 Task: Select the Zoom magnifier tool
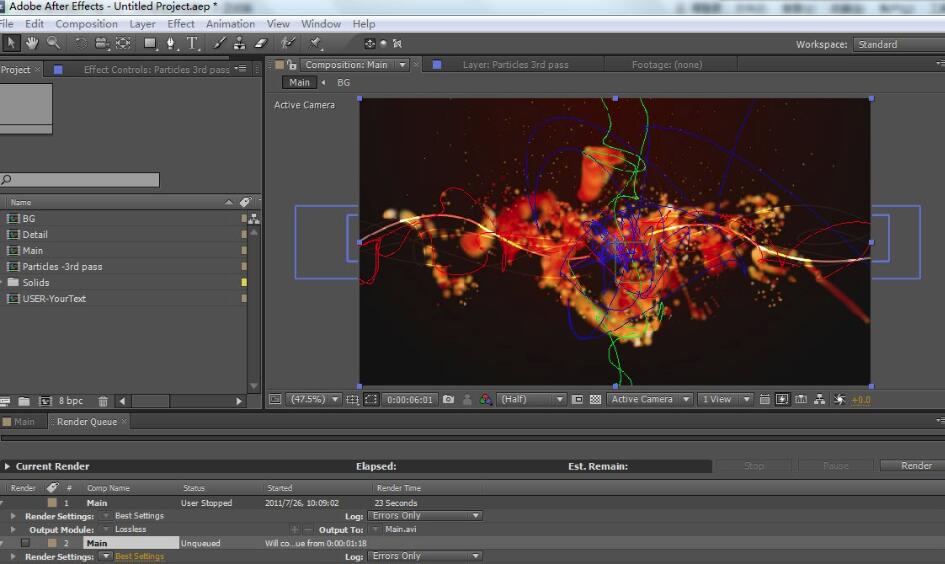[53, 43]
